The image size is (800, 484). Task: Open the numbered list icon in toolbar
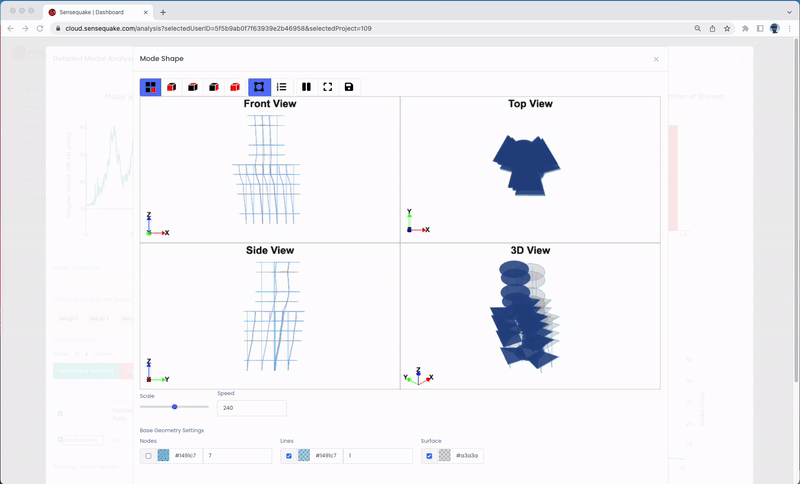[282, 87]
